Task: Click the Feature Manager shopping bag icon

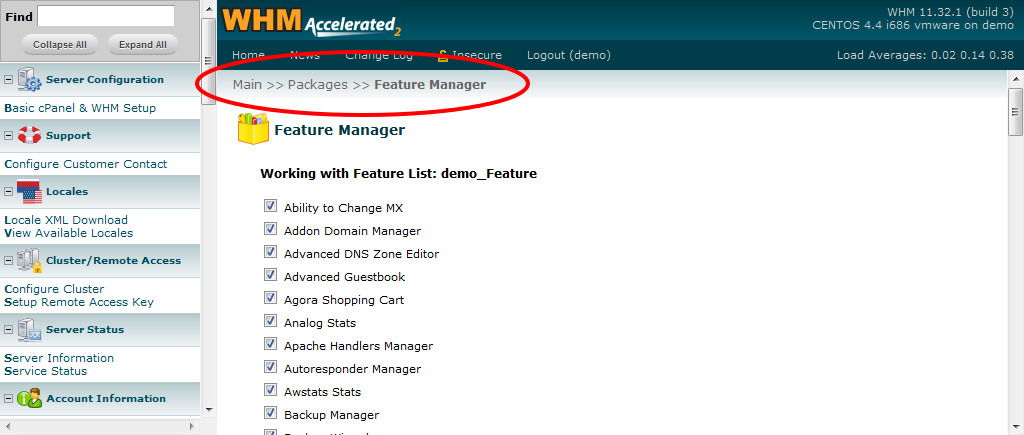Action: (x=253, y=130)
